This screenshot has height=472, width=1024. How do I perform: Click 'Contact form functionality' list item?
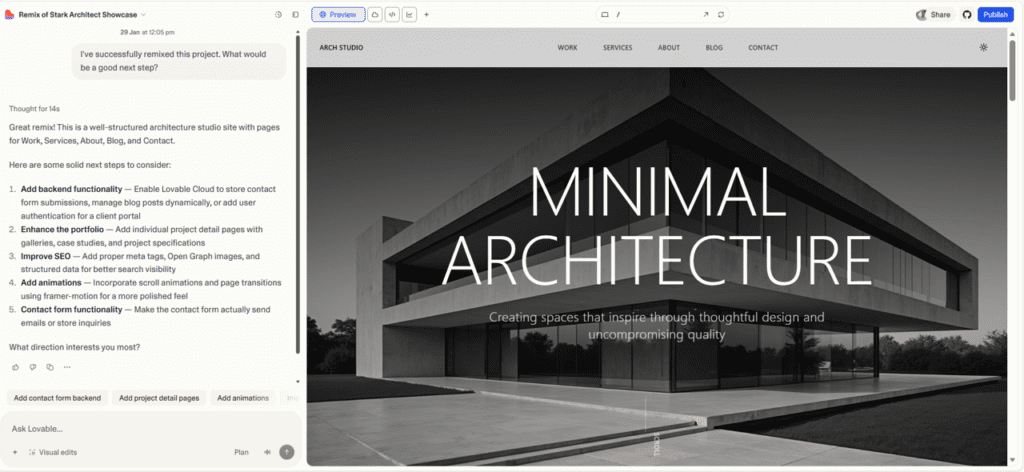[146, 316]
